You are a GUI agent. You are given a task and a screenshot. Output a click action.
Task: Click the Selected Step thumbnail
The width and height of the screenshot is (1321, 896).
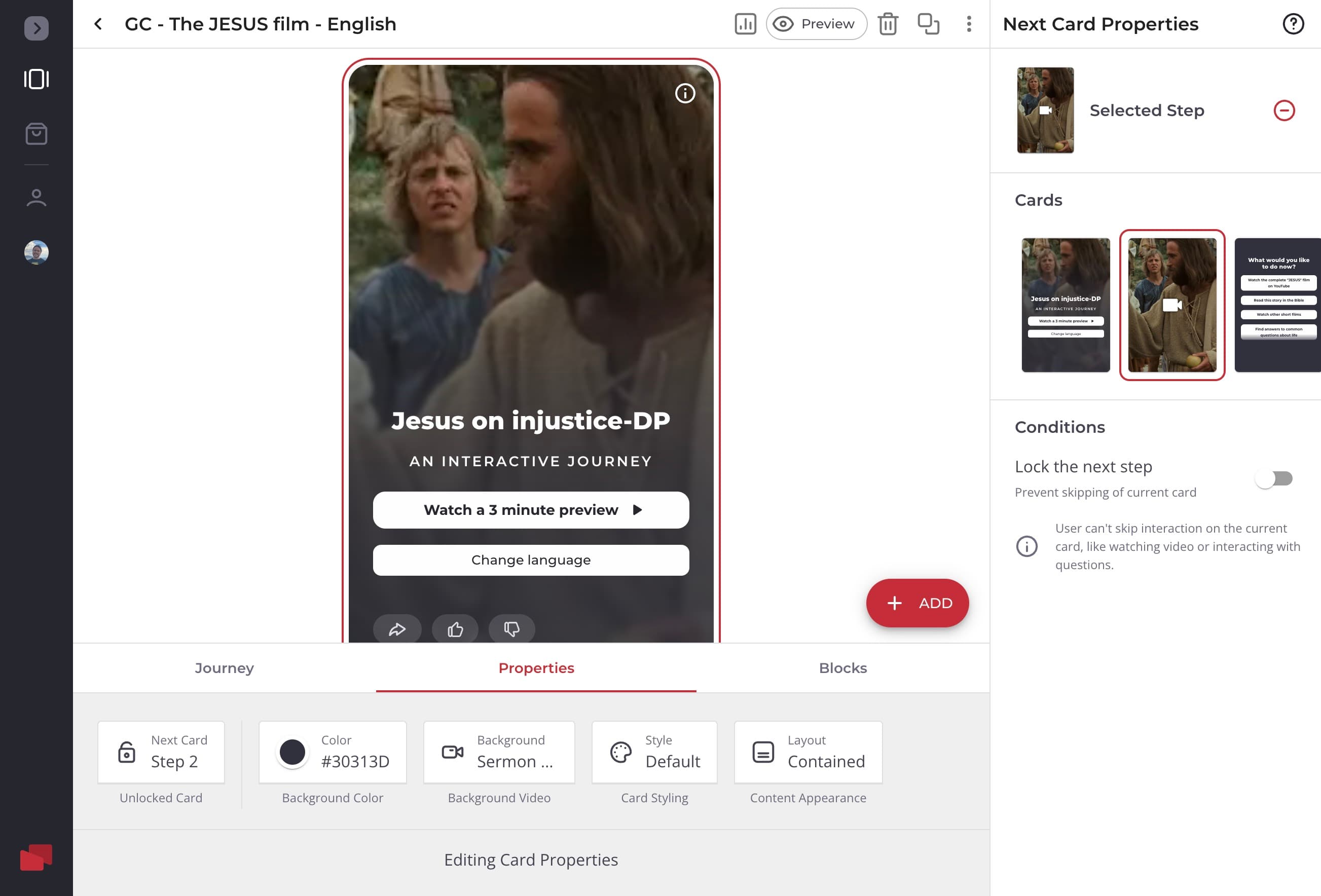tap(1045, 110)
